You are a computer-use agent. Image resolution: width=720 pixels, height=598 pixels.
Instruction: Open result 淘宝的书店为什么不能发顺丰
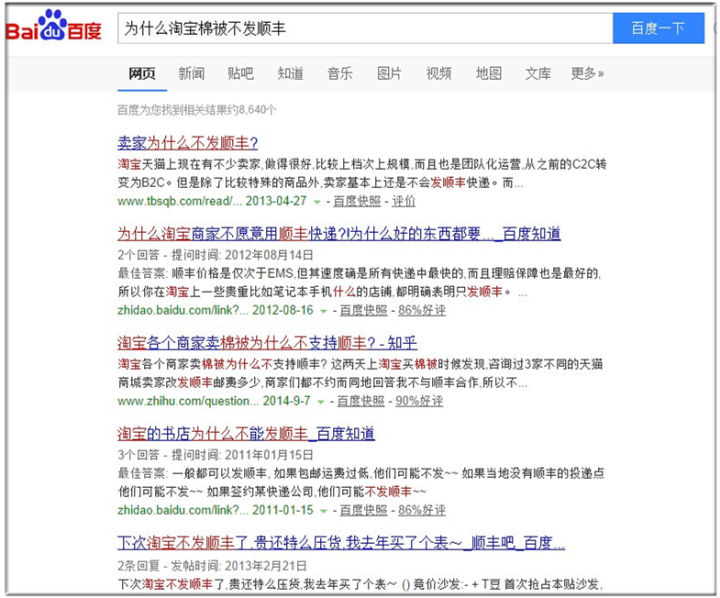(x=246, y=434)
